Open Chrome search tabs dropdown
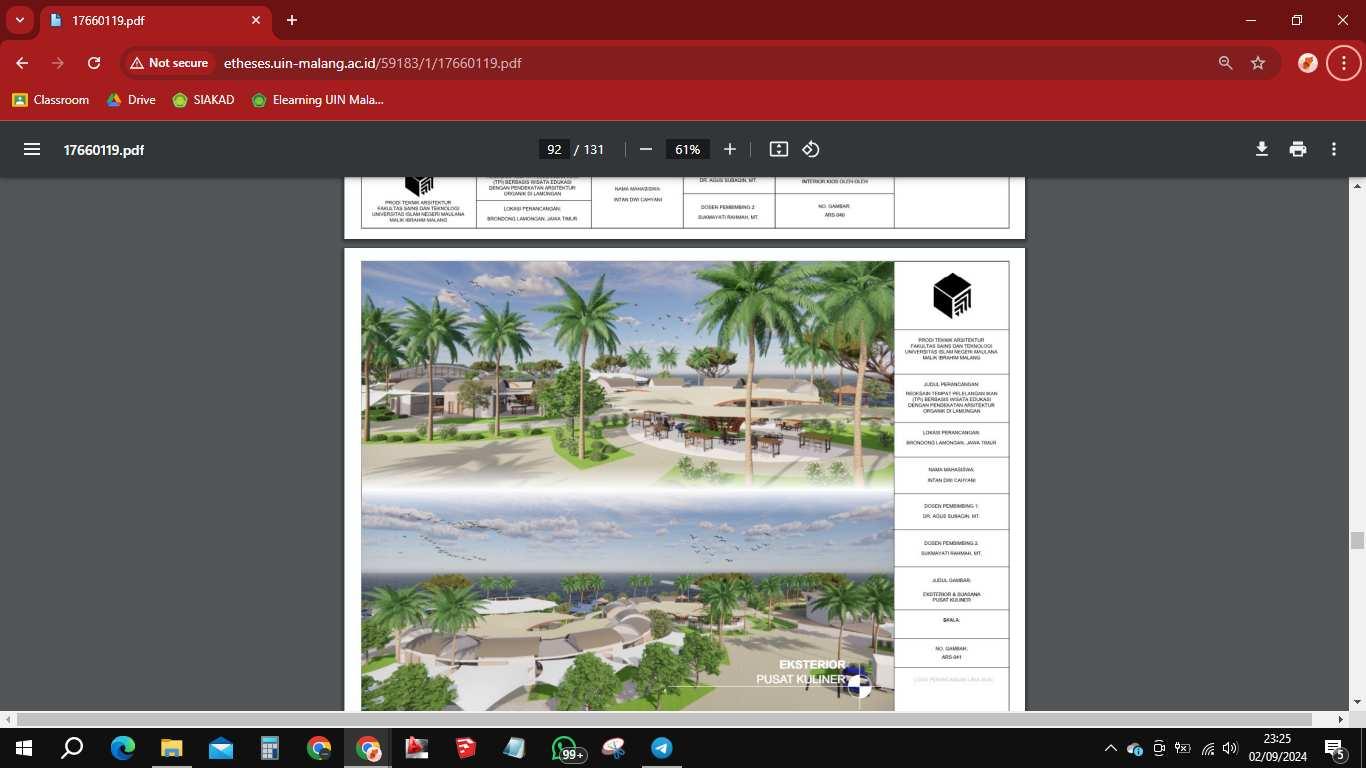 pyautogui.click(x=19, y=20)
